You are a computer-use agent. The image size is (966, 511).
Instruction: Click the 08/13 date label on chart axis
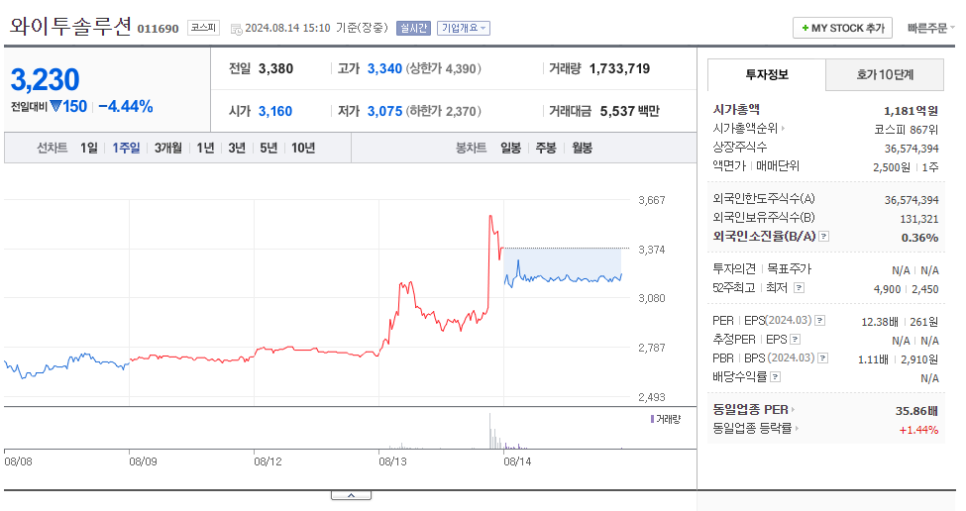pos(393,462)
